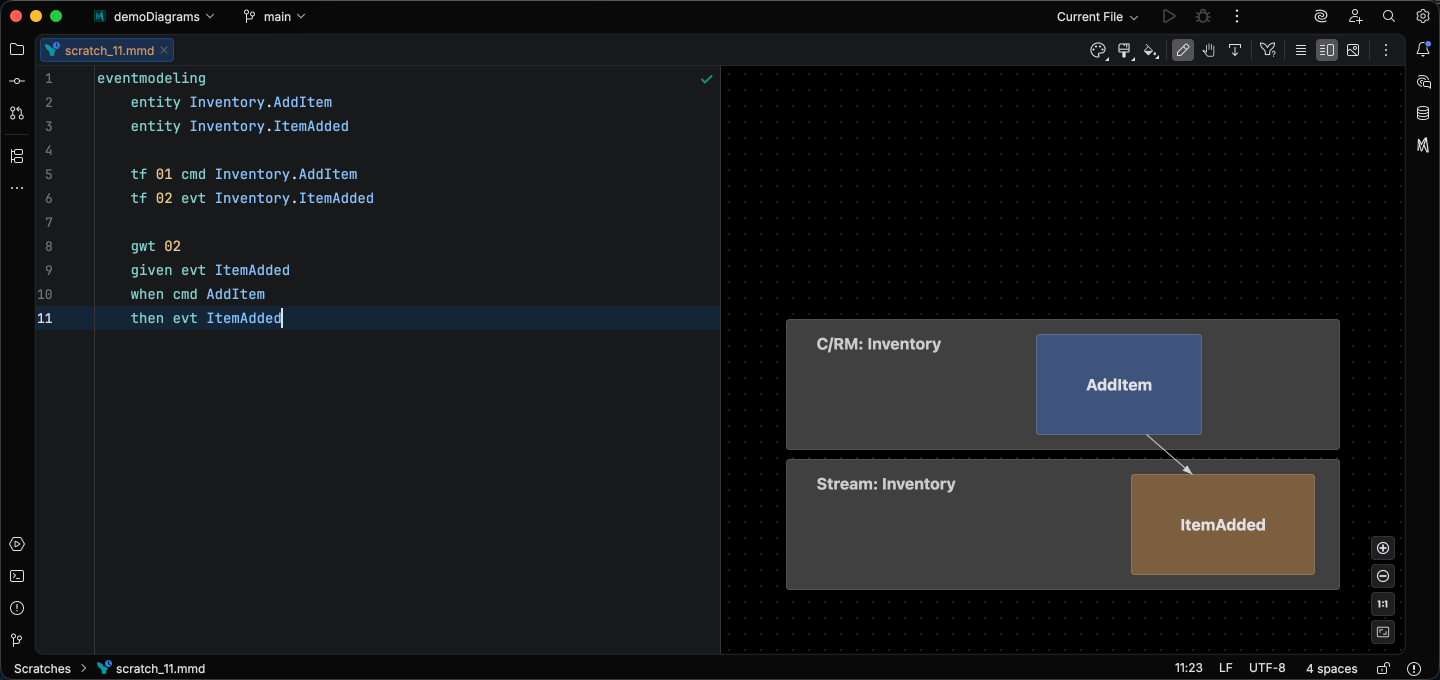The height and width of the screenshot is (680, 1440).
Task: Click the green inspection checkmark
Action: [x=707, y=79]
